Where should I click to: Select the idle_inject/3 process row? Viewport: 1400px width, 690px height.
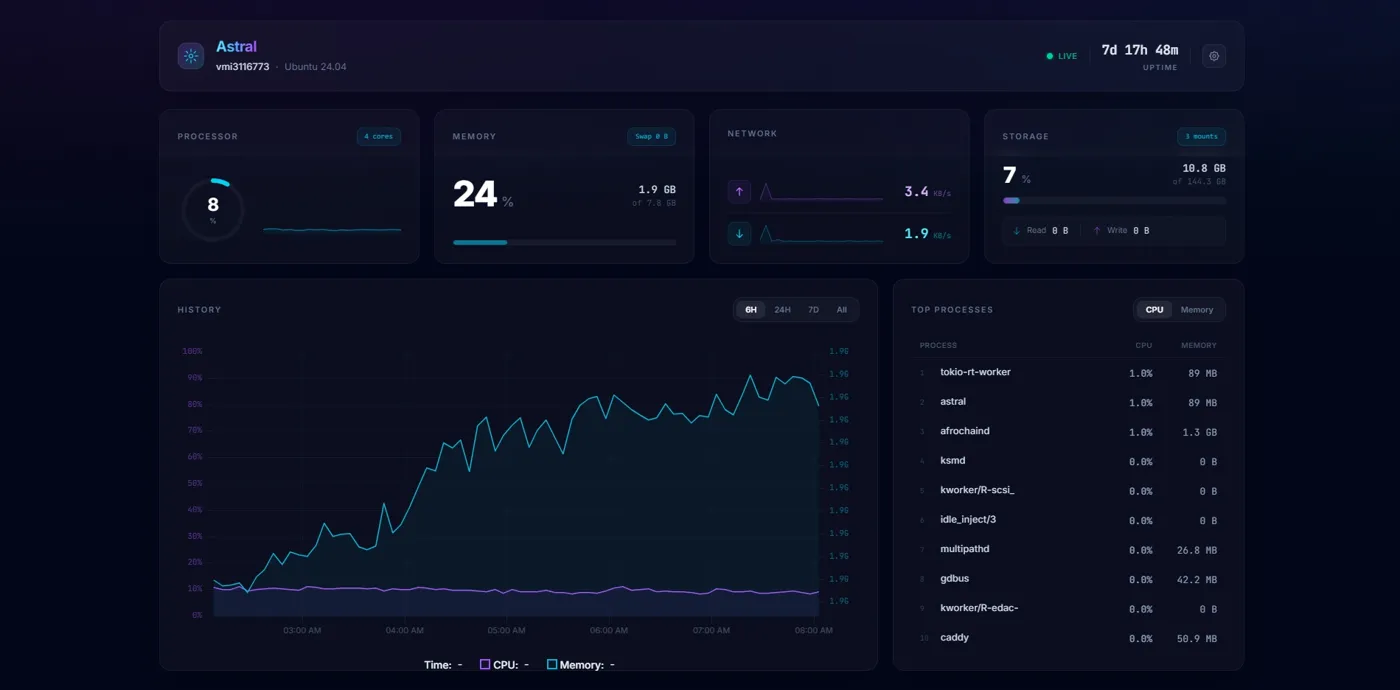pos(1068,520)
